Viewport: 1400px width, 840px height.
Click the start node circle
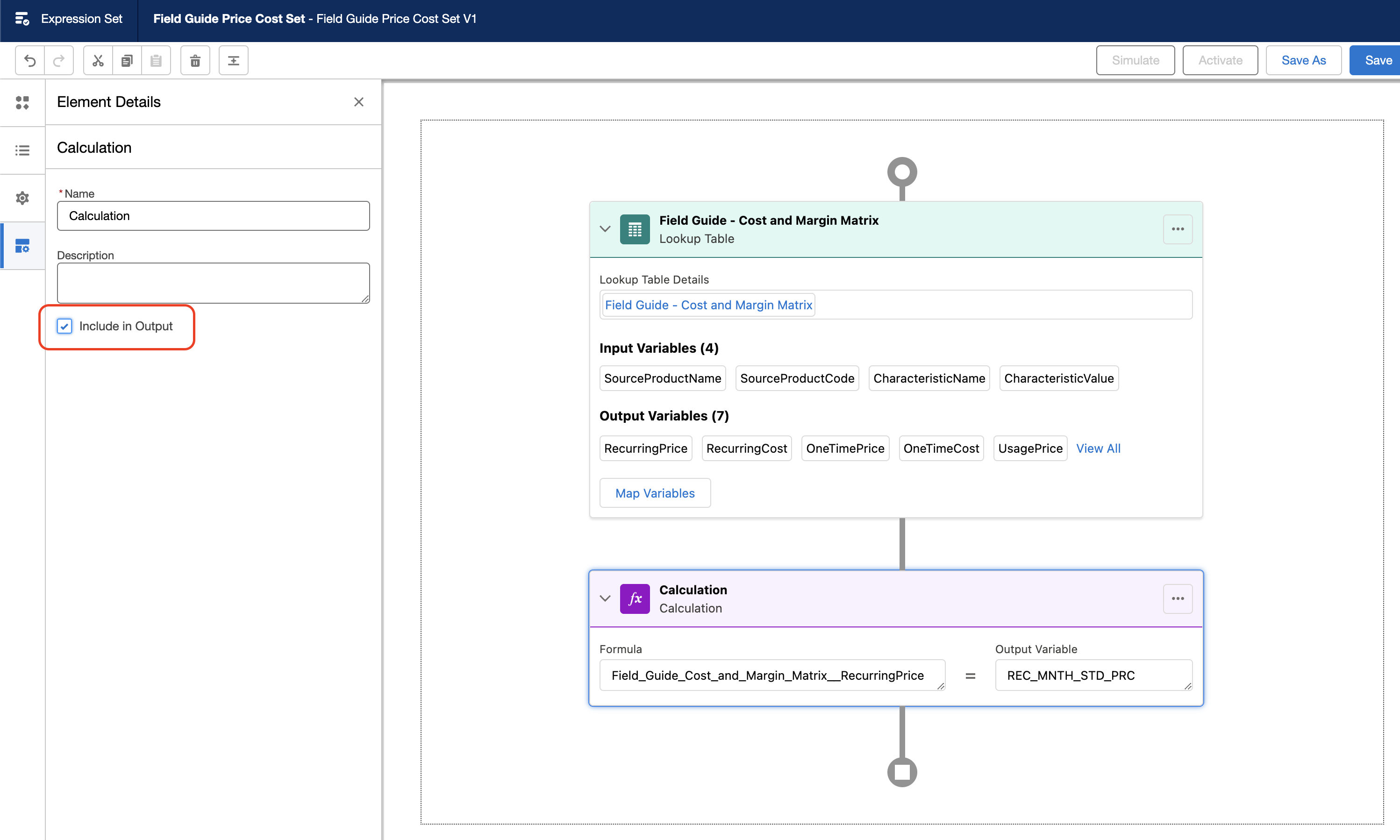pos(902,172)
